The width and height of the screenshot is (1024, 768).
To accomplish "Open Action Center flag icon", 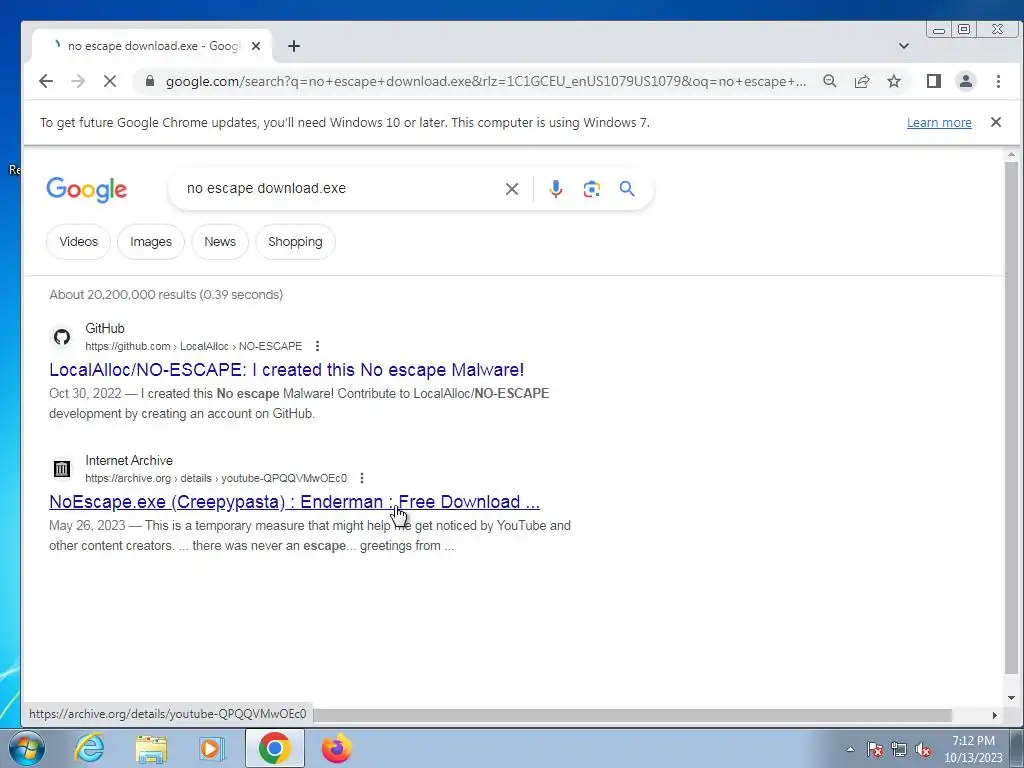I will [x=875, y=749].
